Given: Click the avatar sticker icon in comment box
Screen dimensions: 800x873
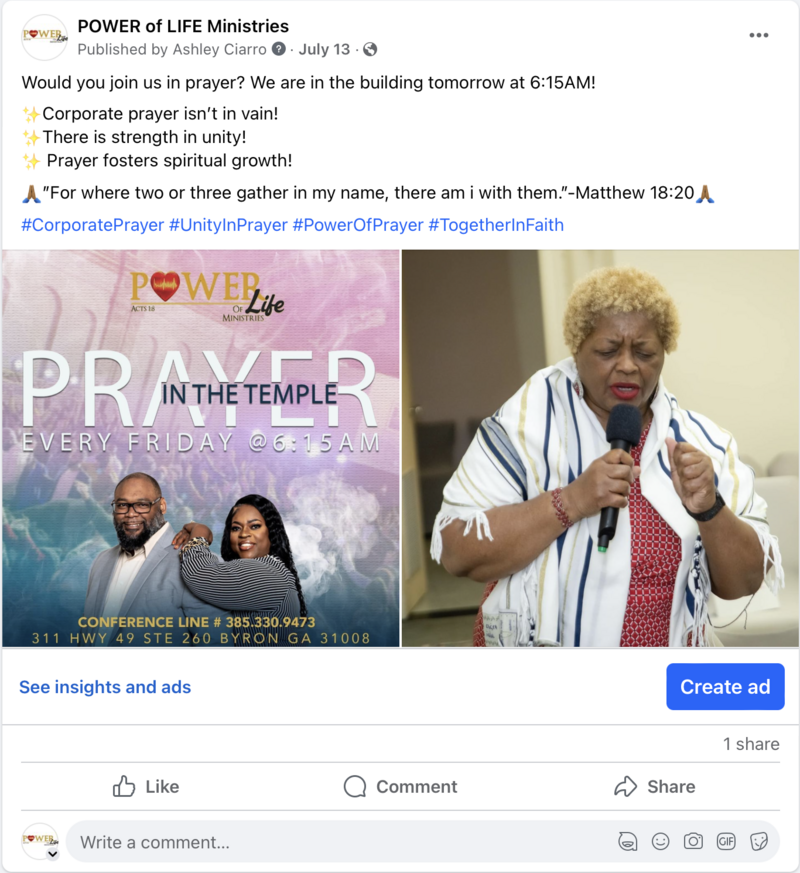Looking at the screenshot, I should pos(627,841).
